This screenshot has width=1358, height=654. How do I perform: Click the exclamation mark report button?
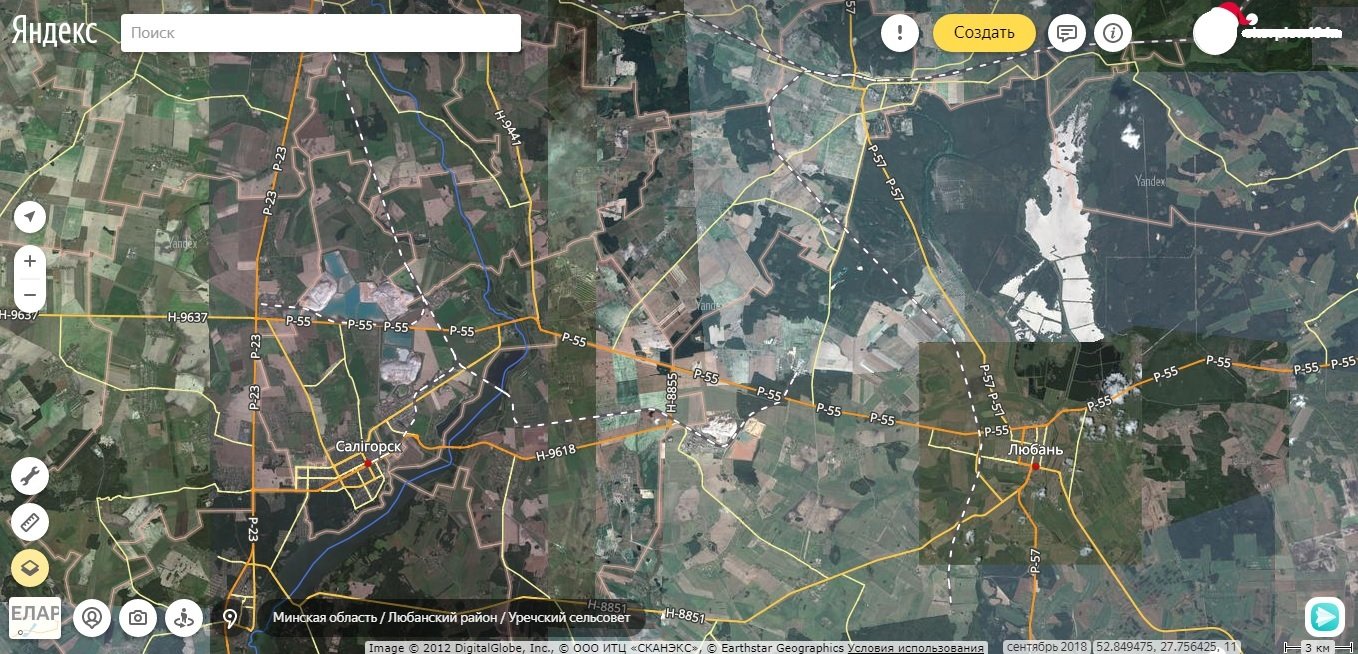pos(900,33)
